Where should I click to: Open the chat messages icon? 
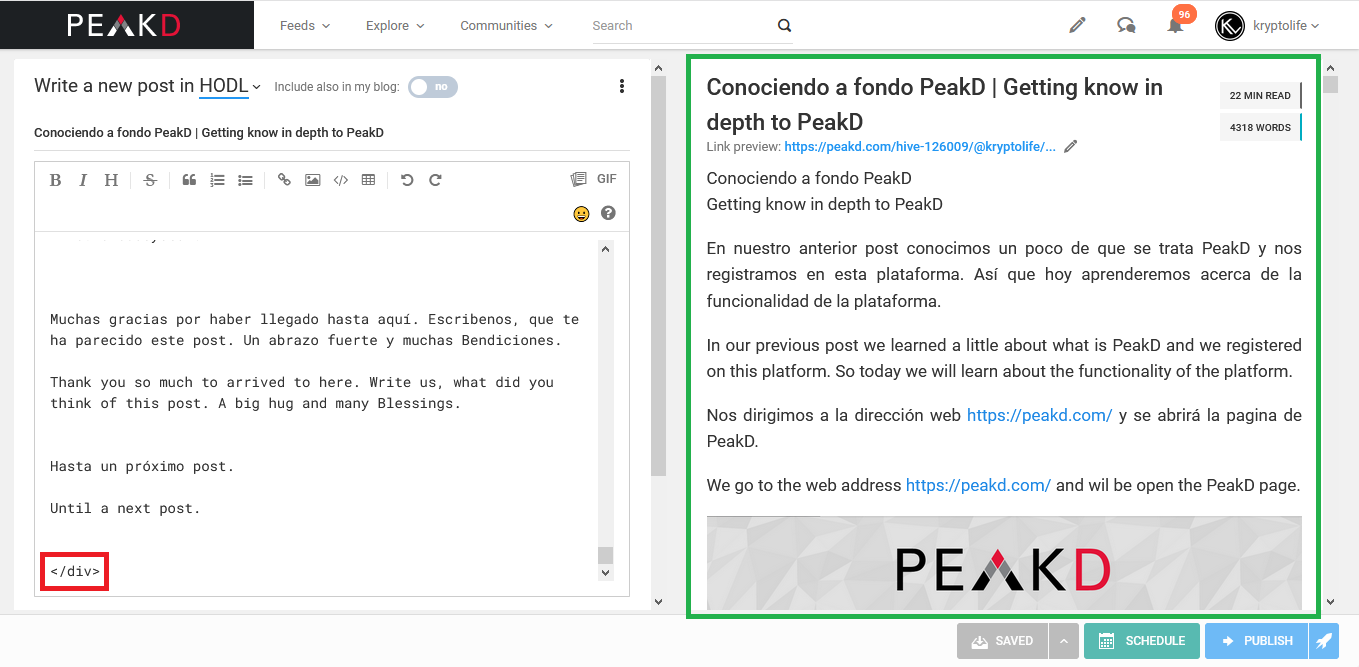1126,25
